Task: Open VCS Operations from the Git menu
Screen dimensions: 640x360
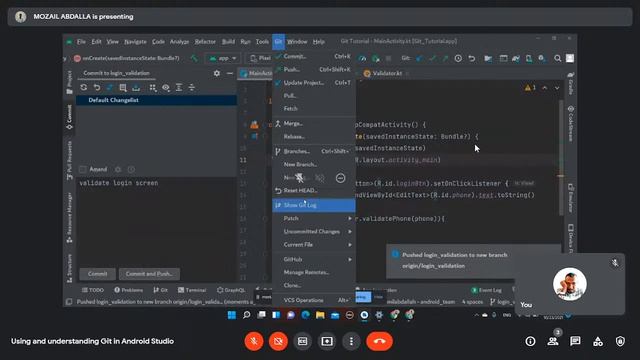Action: tap(313, 300)
